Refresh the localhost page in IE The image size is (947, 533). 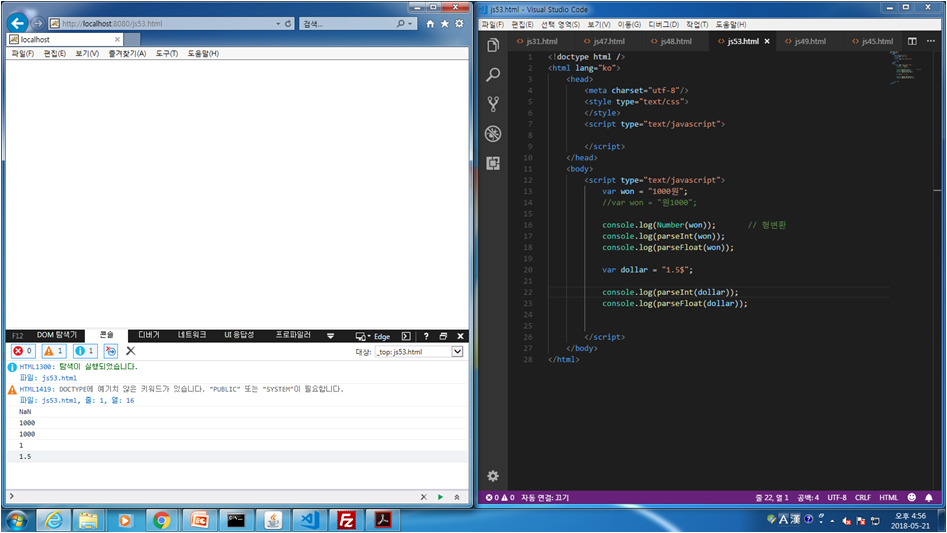click(288, 24)
